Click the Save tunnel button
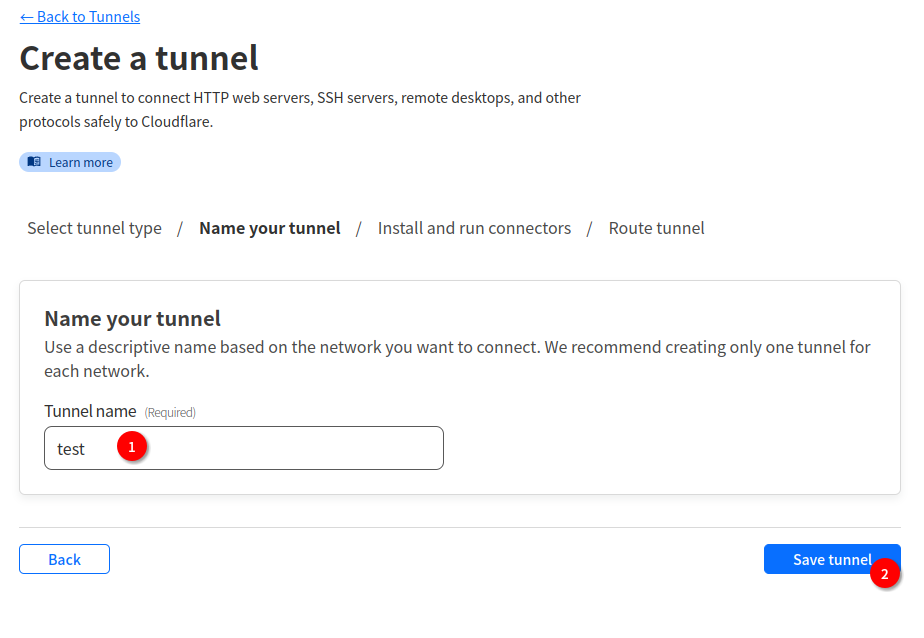 pos(820,559)
